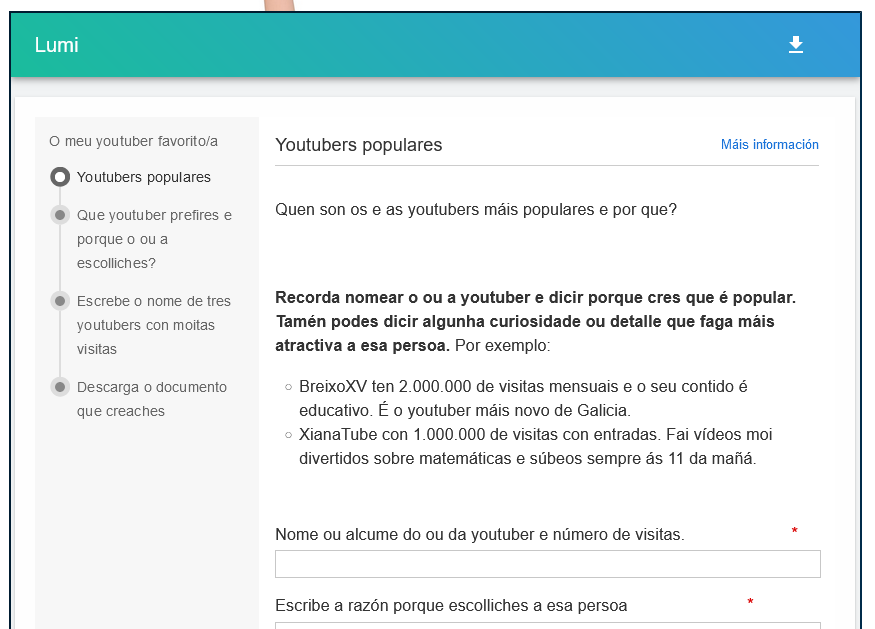Click the O meu youtuber favorito/a heading
This screenshot has width=875, height=629.
(132, 141)
